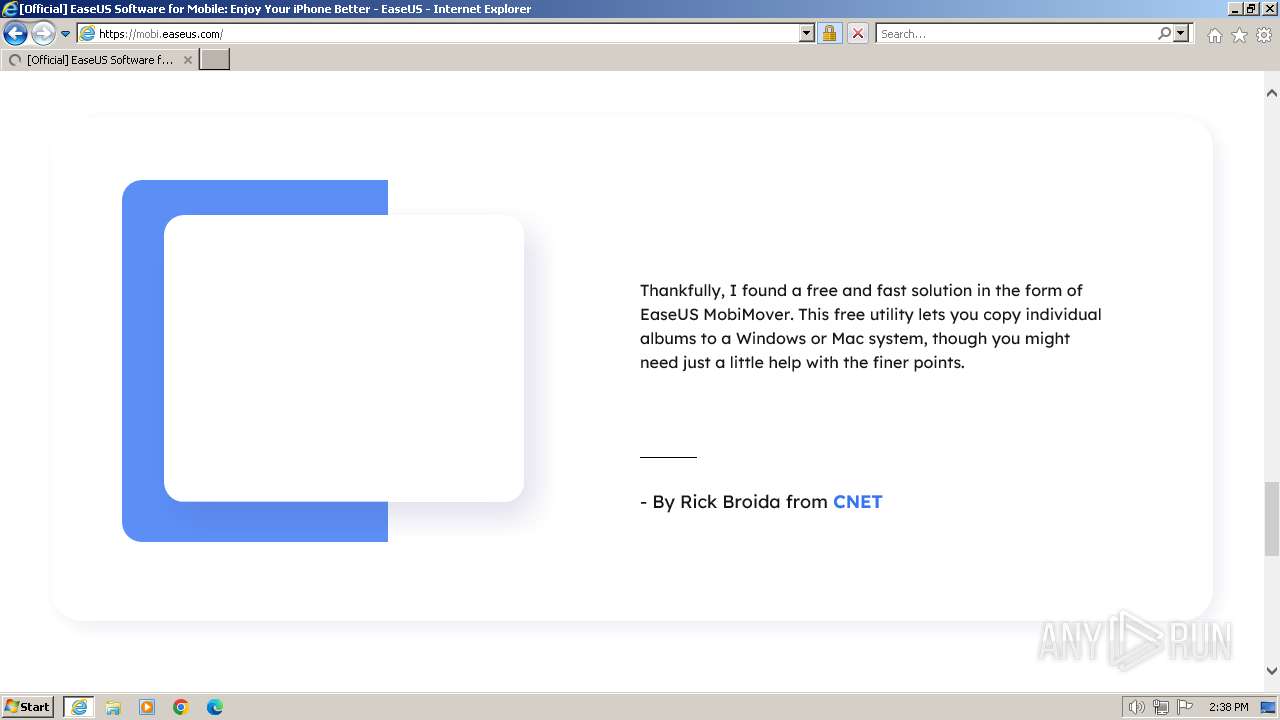The image size is (1280, 720).
Task: Grab the vertical scrollbar thumb
Action: pyautogui.click(x=1271, y=518)
